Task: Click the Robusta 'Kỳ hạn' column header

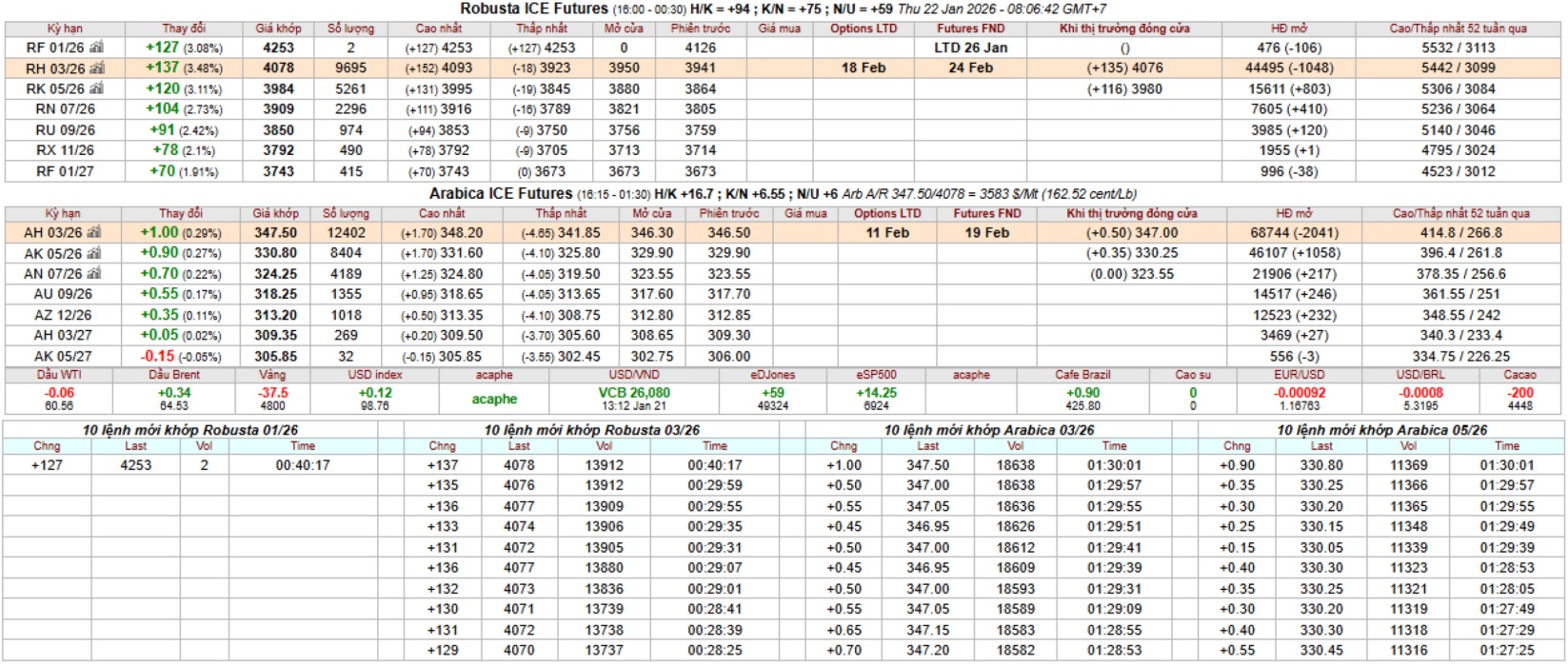Action: click(64, 29)
